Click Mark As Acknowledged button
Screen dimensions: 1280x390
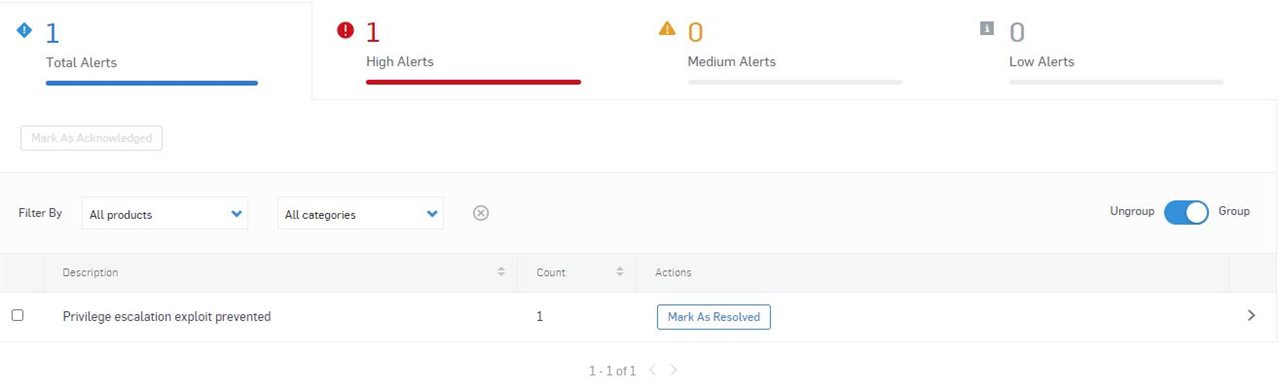tap(92, 138)
